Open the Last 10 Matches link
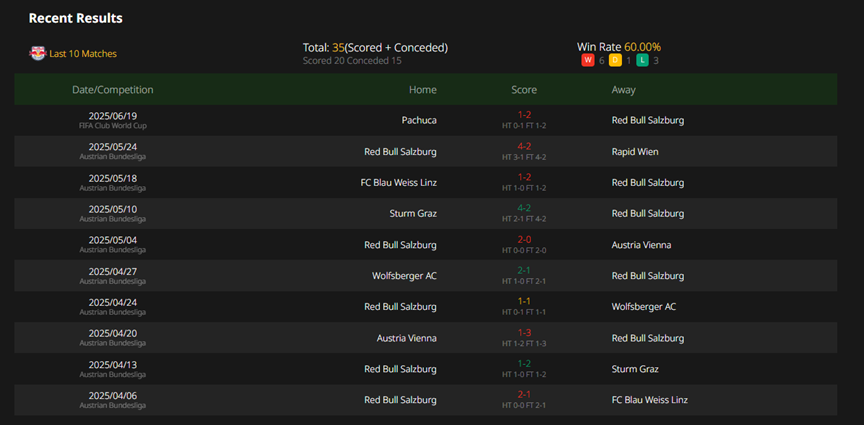 (83, 54)
